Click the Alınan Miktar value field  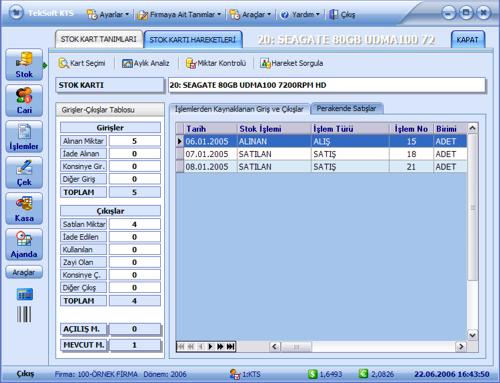[x=135, y=141]
